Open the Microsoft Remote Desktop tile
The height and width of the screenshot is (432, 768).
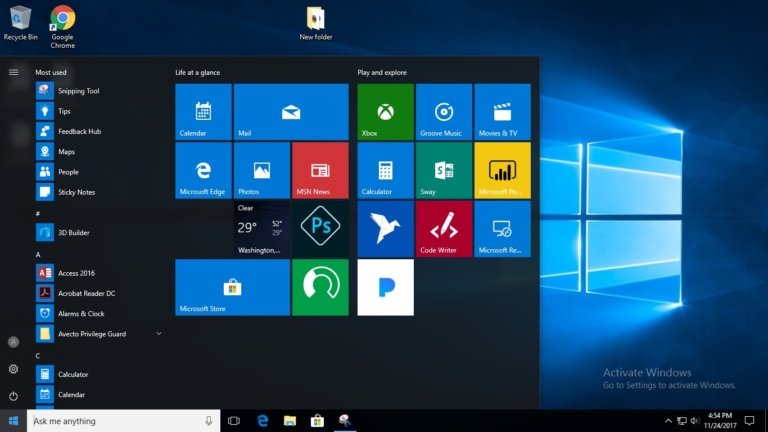coord(502,229)
